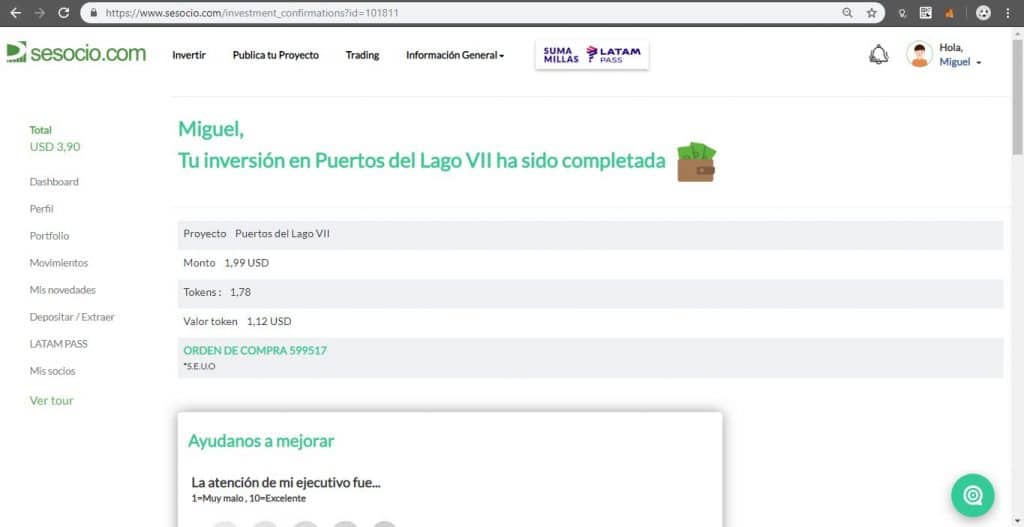Click the Ver tour link
The image size is (1024, 527).
[52, 401]
